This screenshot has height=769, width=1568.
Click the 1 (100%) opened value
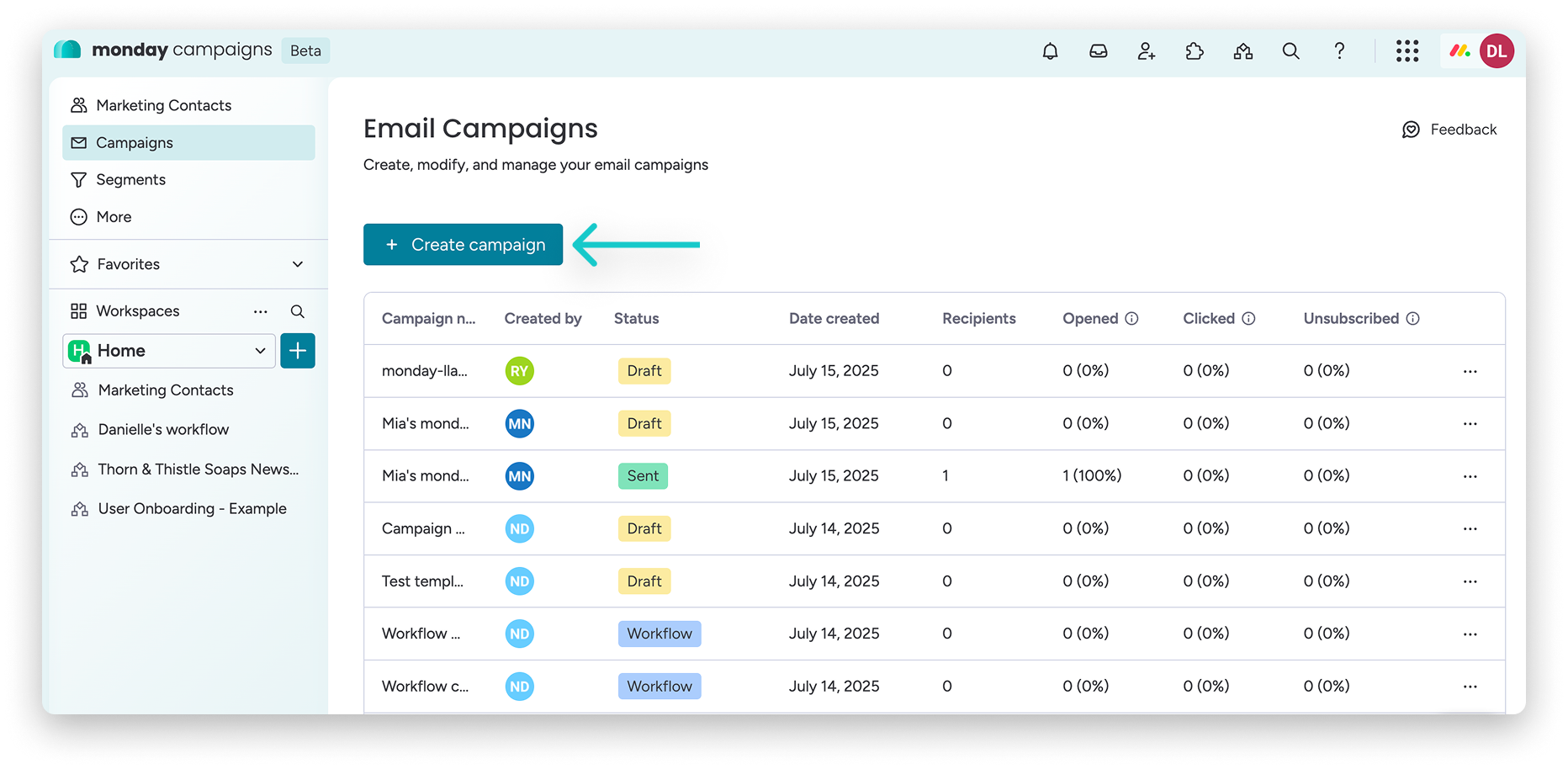(1092, 476)
